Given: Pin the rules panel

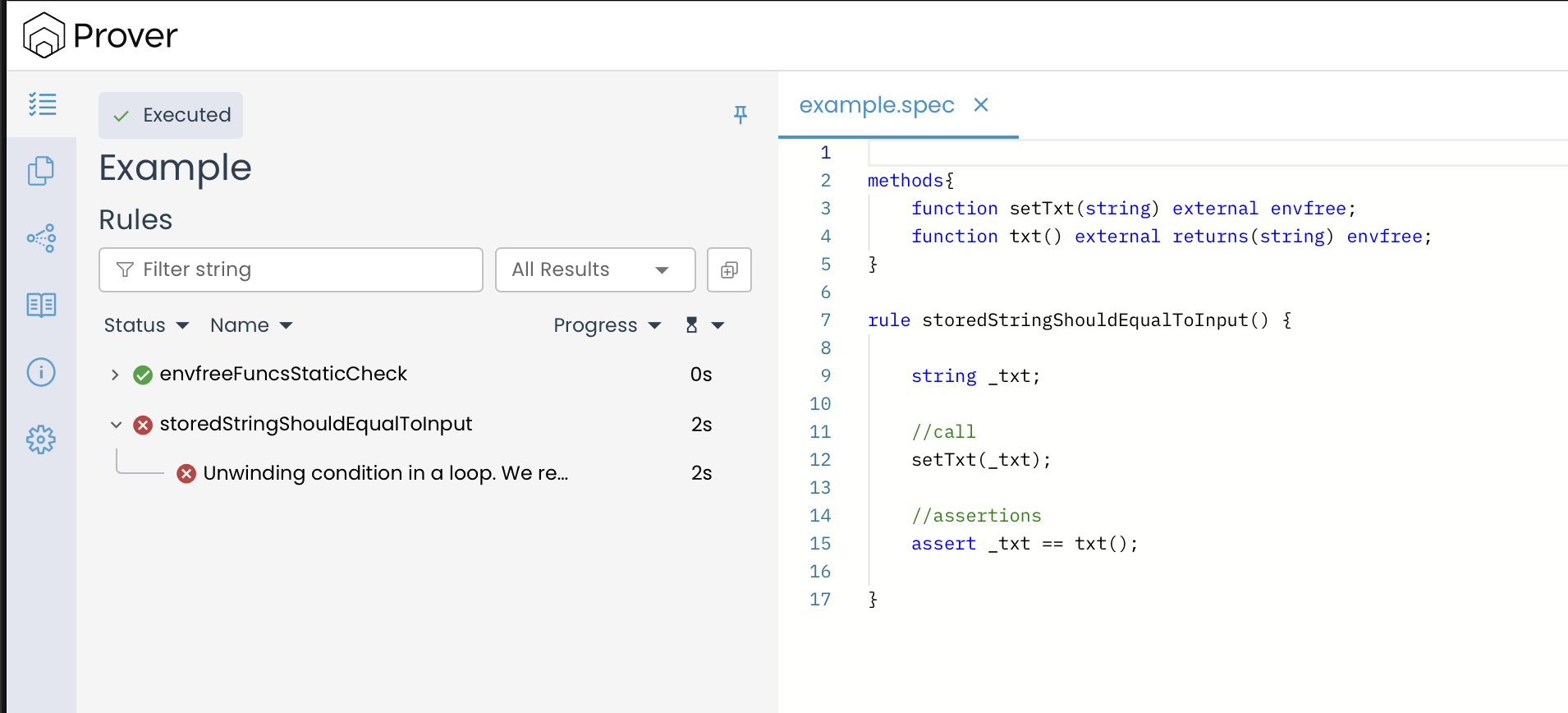Looking at the screenshot, I should tap(740, 114).
